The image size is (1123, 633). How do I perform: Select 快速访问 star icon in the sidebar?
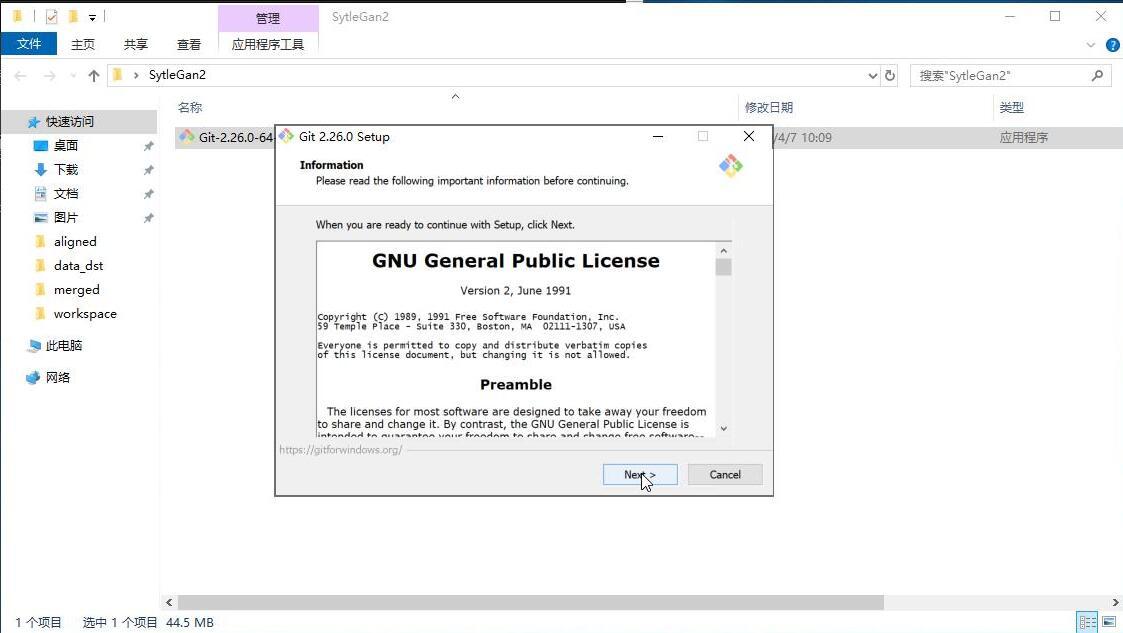point(33,122)
